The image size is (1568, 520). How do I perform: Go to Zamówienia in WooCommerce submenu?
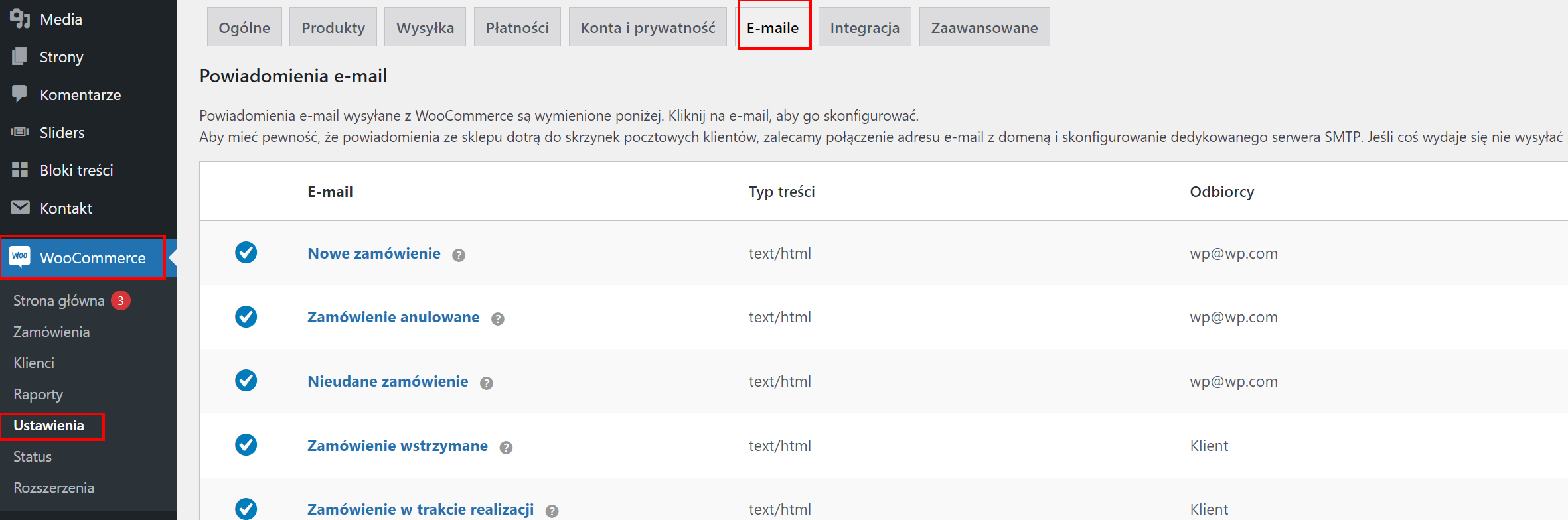coord(52,332)
